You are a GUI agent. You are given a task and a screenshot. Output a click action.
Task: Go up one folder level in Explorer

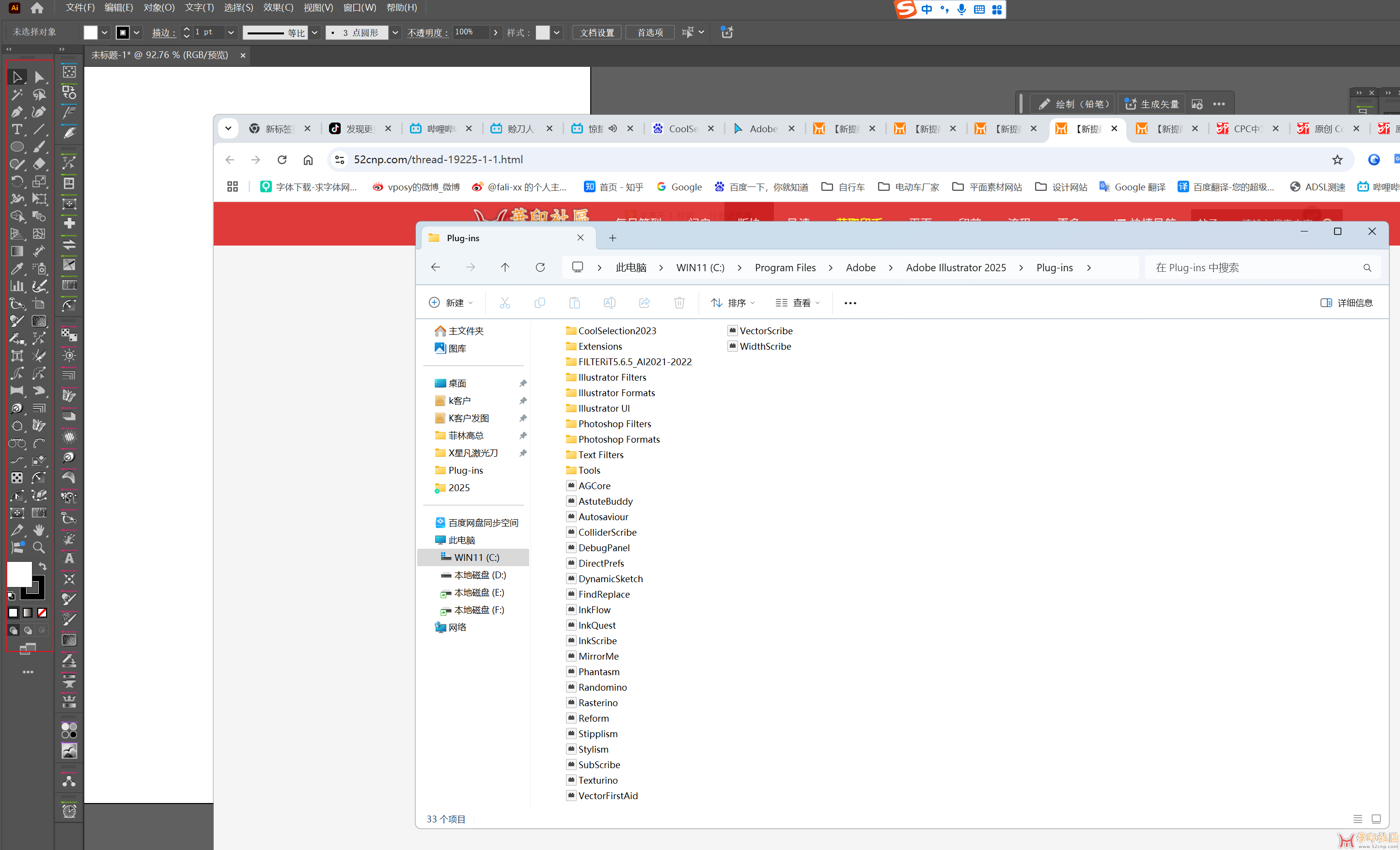tap(504, 267)
